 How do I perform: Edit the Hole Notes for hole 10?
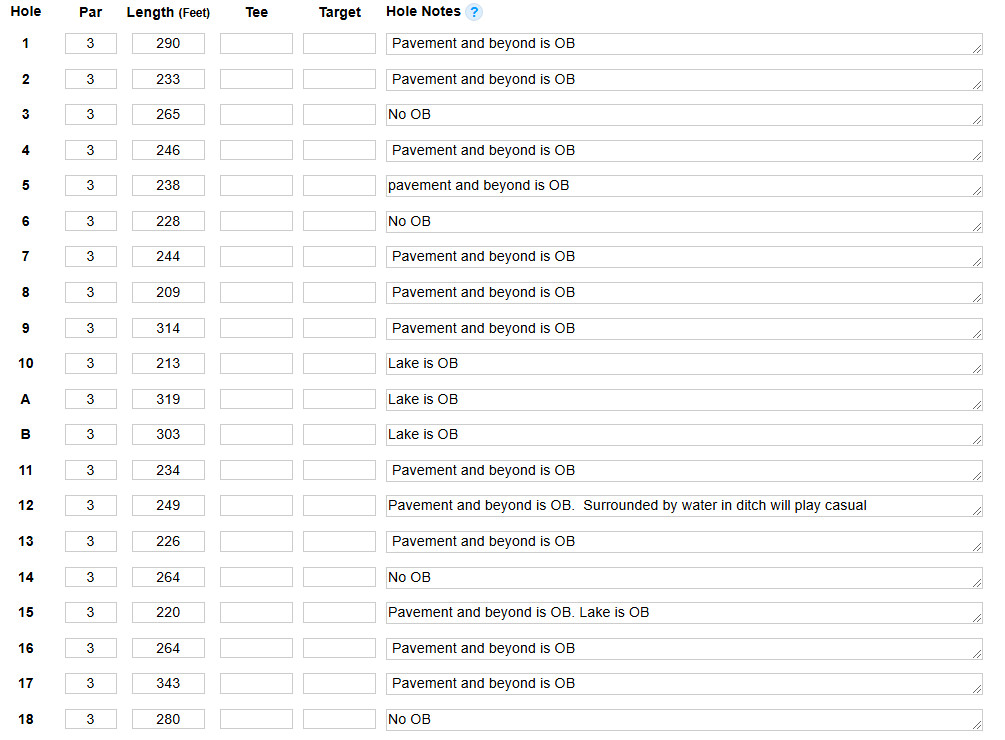point(684,364)
